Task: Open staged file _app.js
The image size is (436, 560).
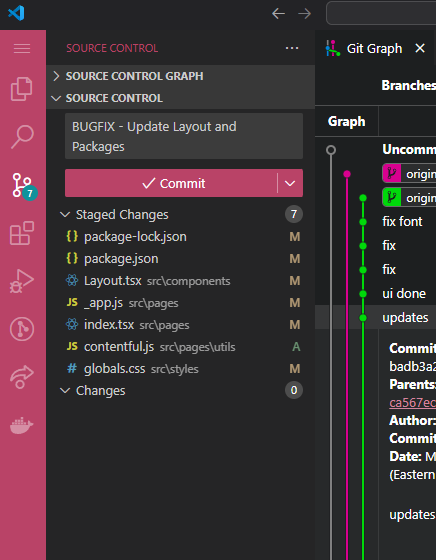Action: coord(181,303)
